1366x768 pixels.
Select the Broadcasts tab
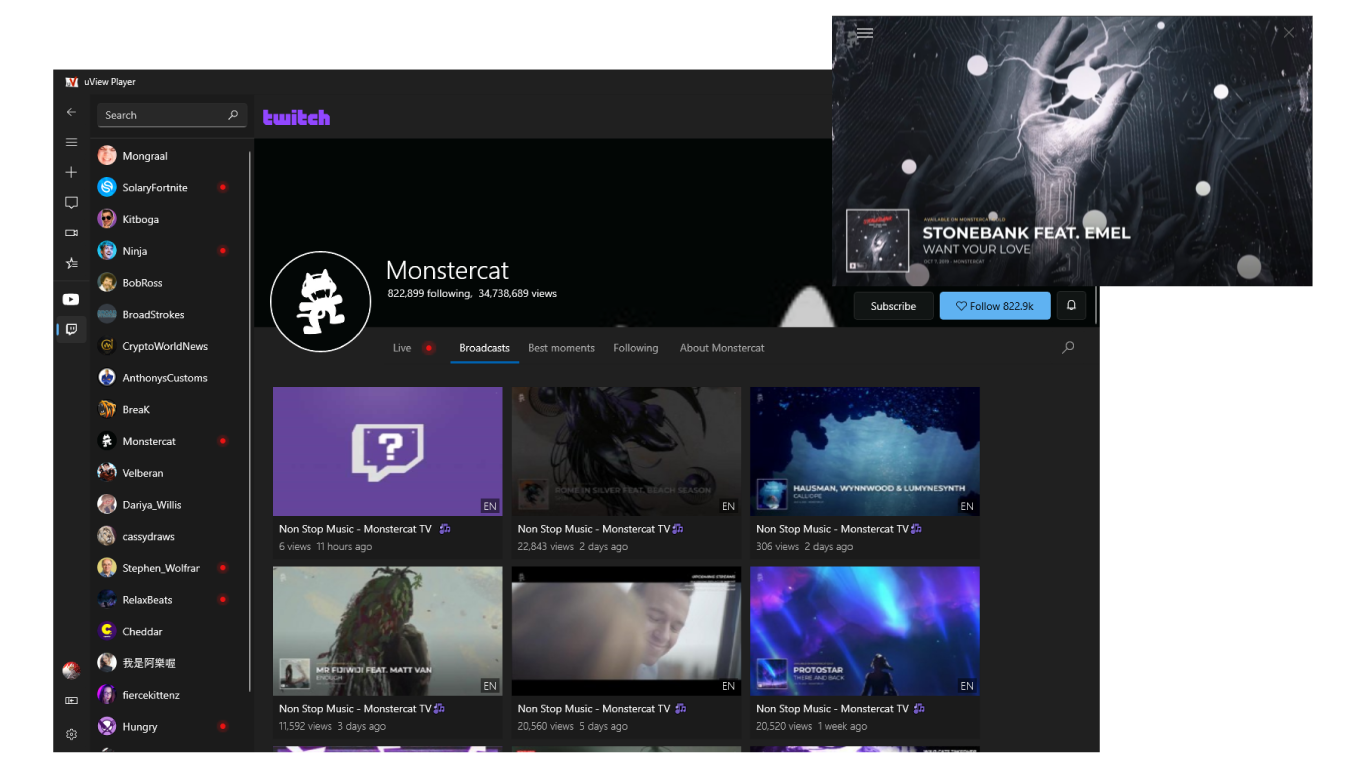pos(484,348)
